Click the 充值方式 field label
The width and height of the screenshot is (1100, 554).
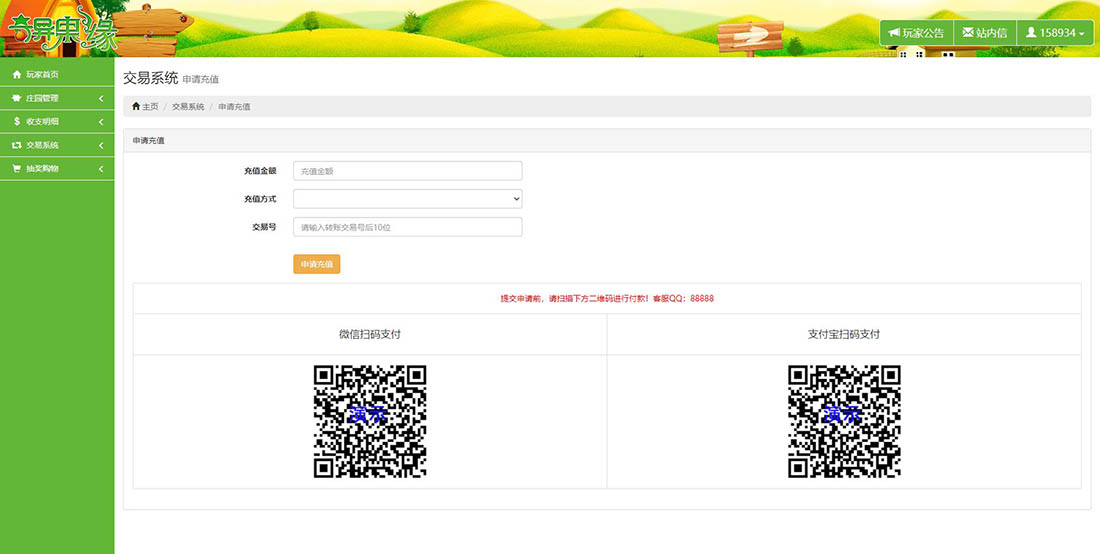[x=260, y=199]
